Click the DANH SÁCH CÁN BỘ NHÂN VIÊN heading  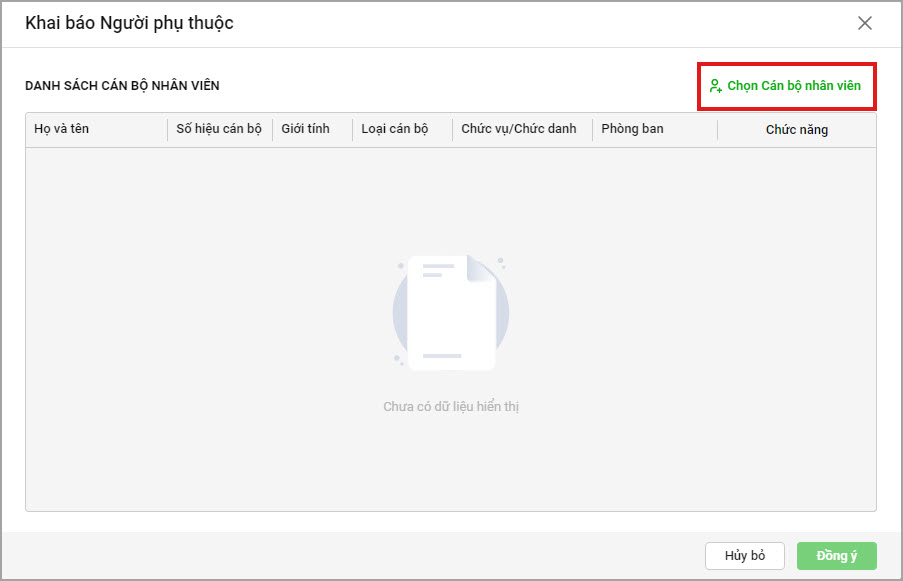pyautogui.click(x=122, y=86)
